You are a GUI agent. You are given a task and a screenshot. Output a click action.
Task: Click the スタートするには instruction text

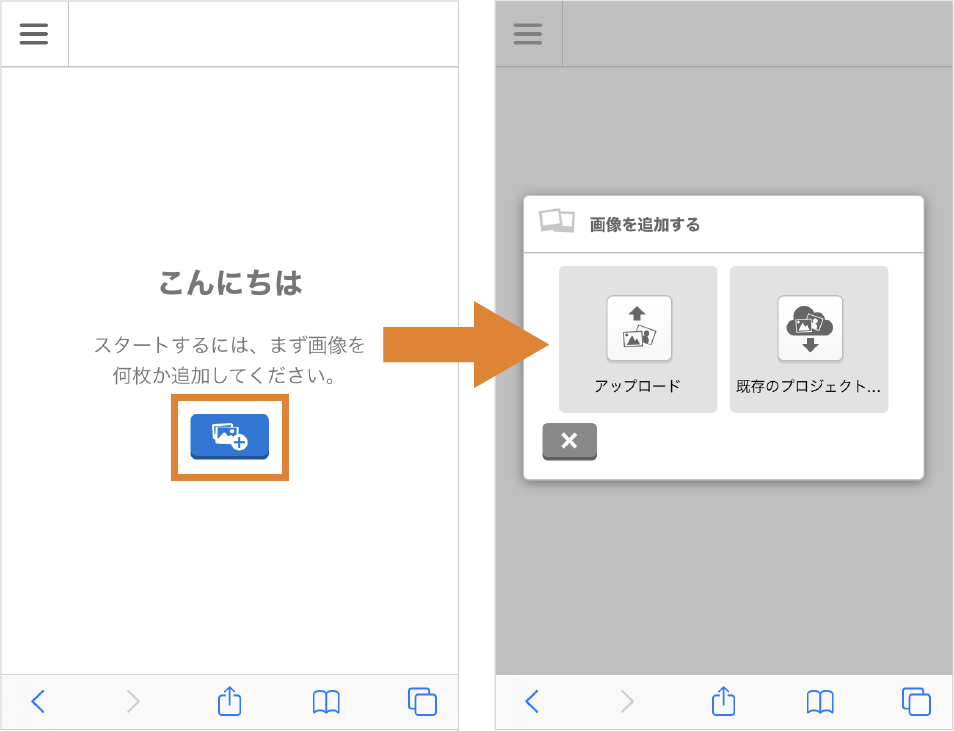(x=229, y=360)
